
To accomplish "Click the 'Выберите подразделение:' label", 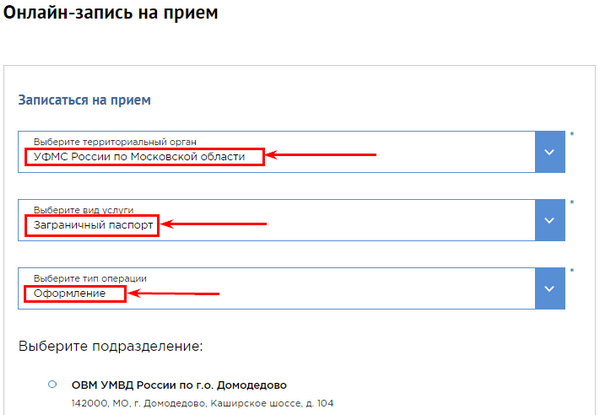I will click(x=110, y=346).
